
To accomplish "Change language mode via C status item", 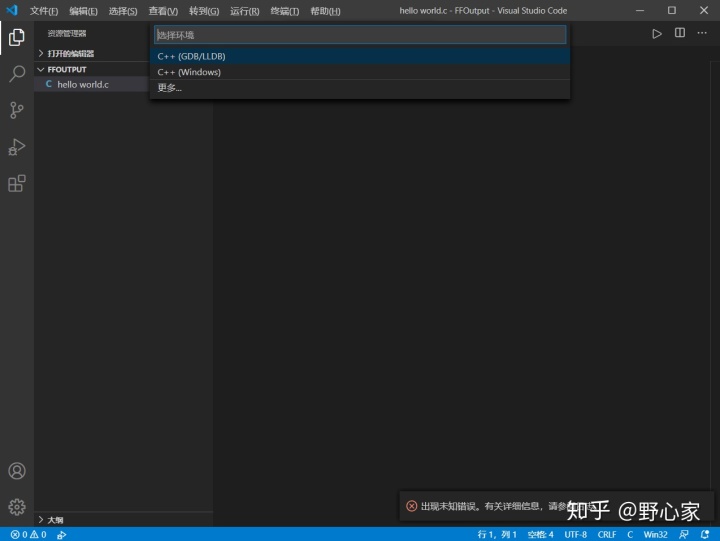I will [x=630, y=535].
